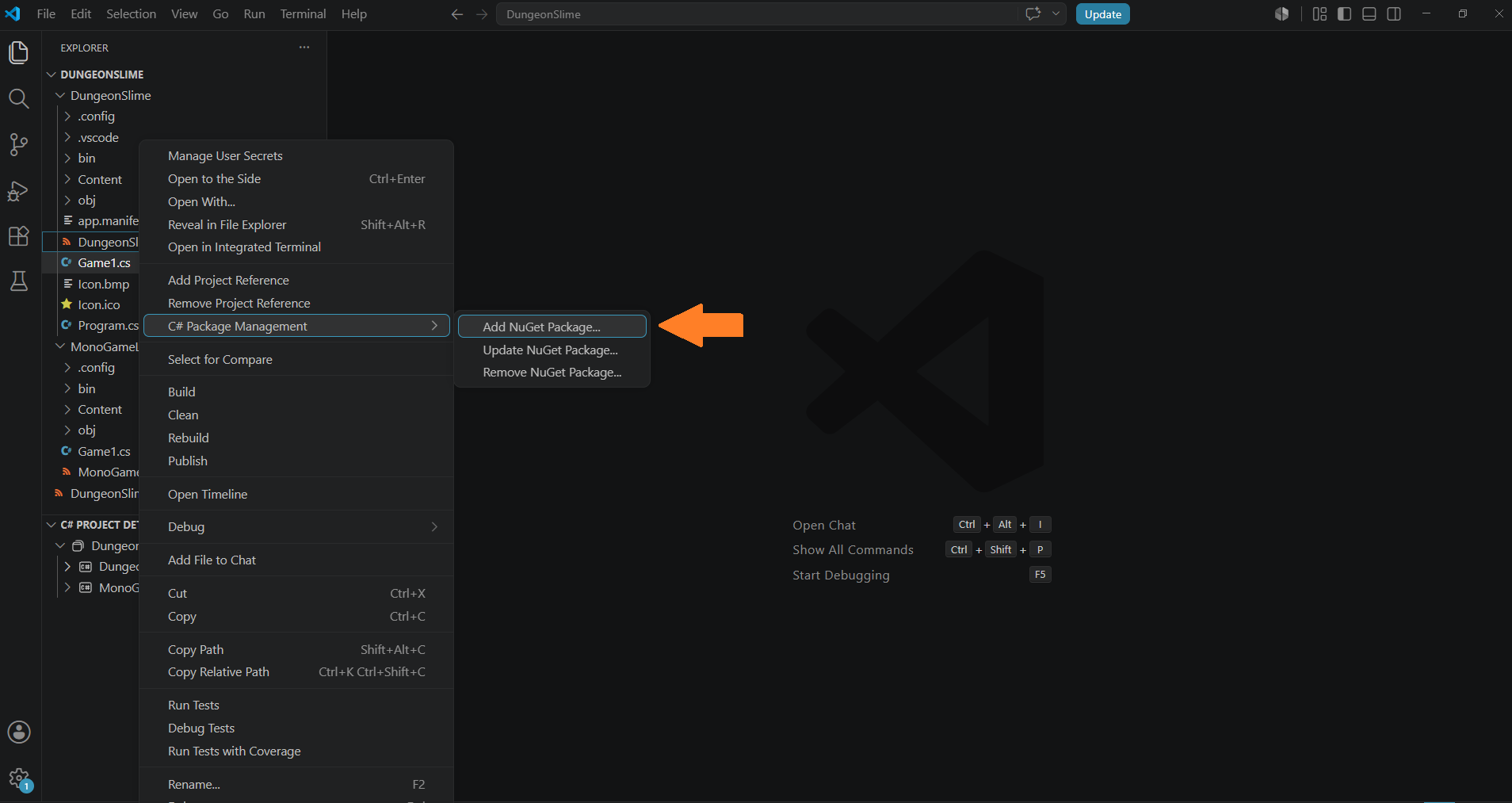Viewport: 1512px width, 803px height.
Task: Collapse the DUNGEONSLIME workspace section
Action: point(52,75)
